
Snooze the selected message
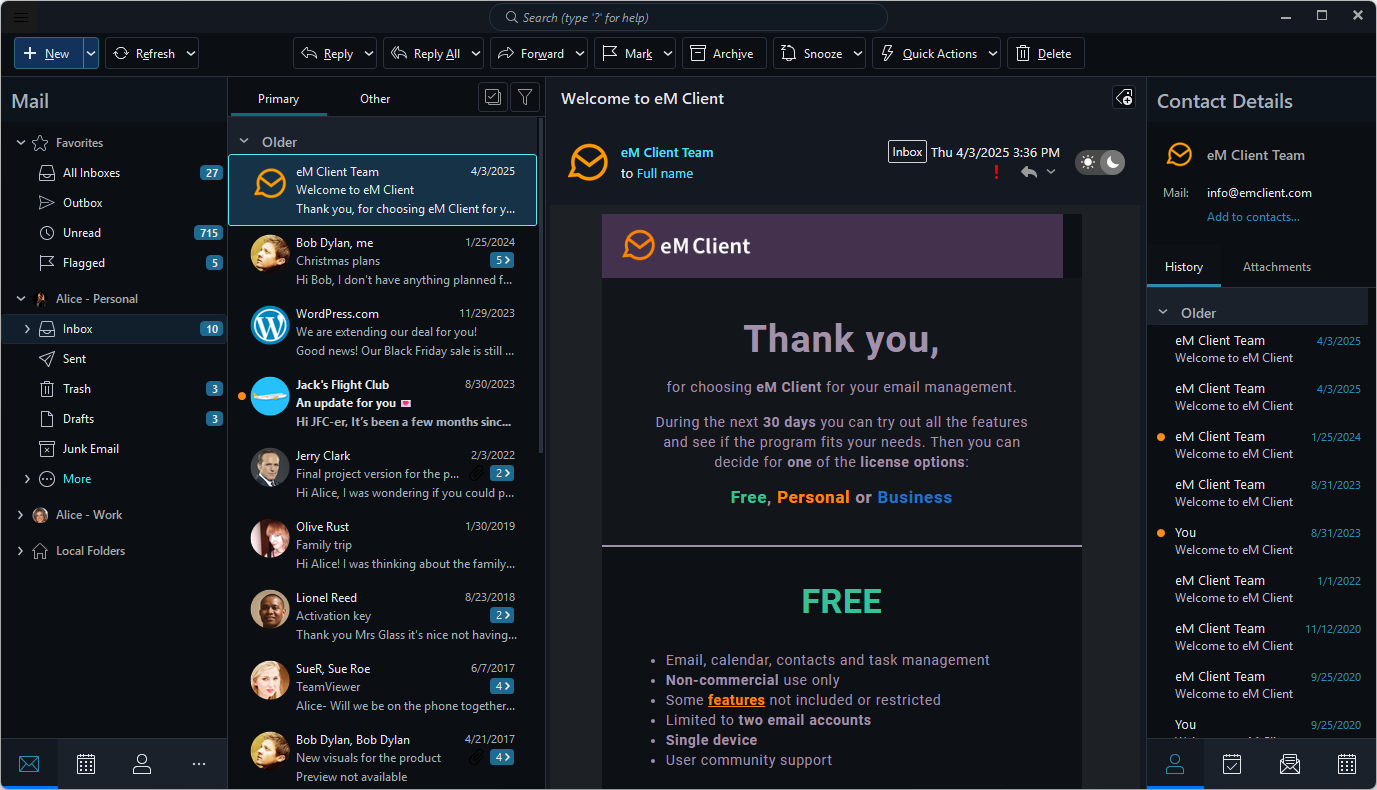(x=812, y=54)
